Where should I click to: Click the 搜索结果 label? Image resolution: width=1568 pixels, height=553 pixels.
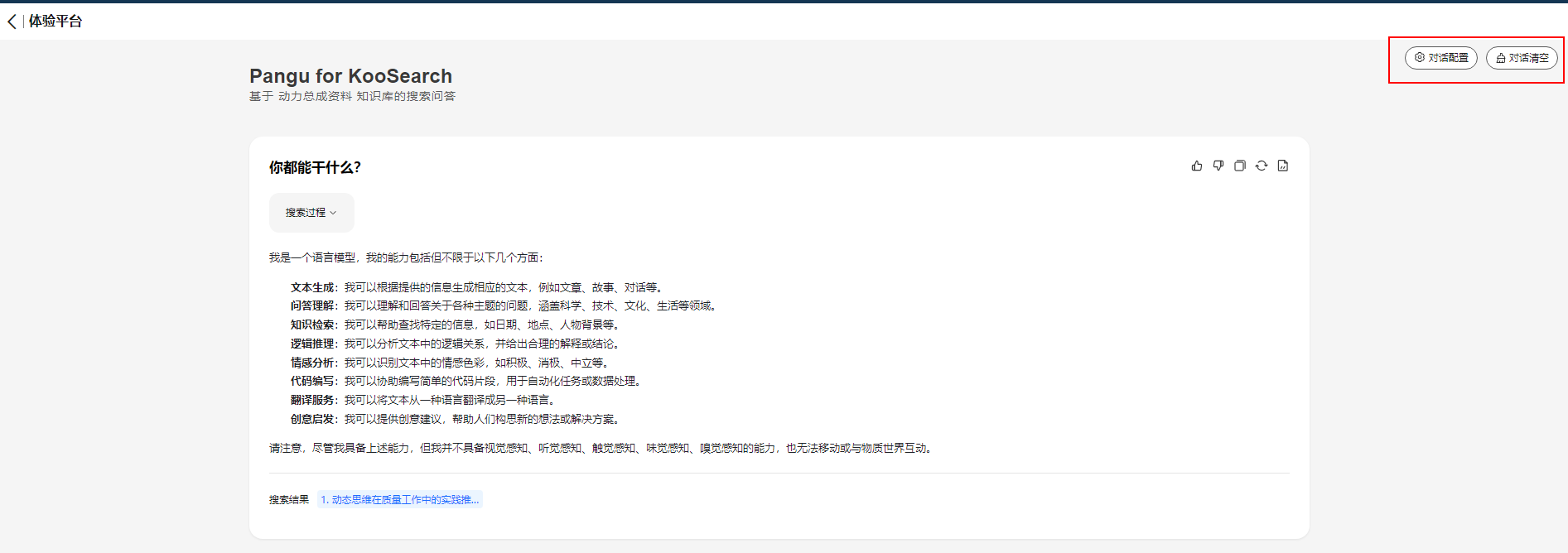pyautogui.click(x=289, y=499)
